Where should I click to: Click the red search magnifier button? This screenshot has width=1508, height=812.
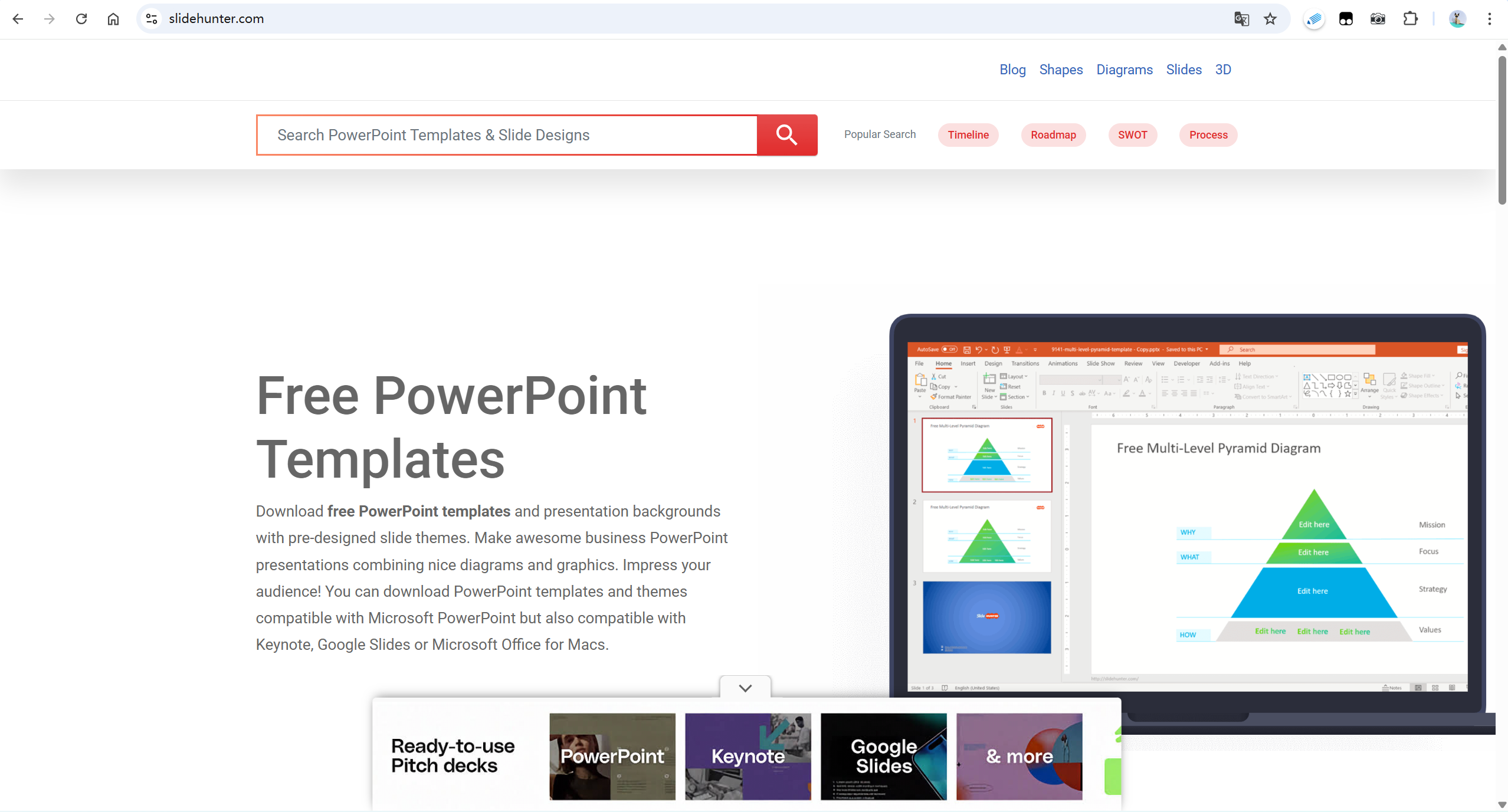786,135
